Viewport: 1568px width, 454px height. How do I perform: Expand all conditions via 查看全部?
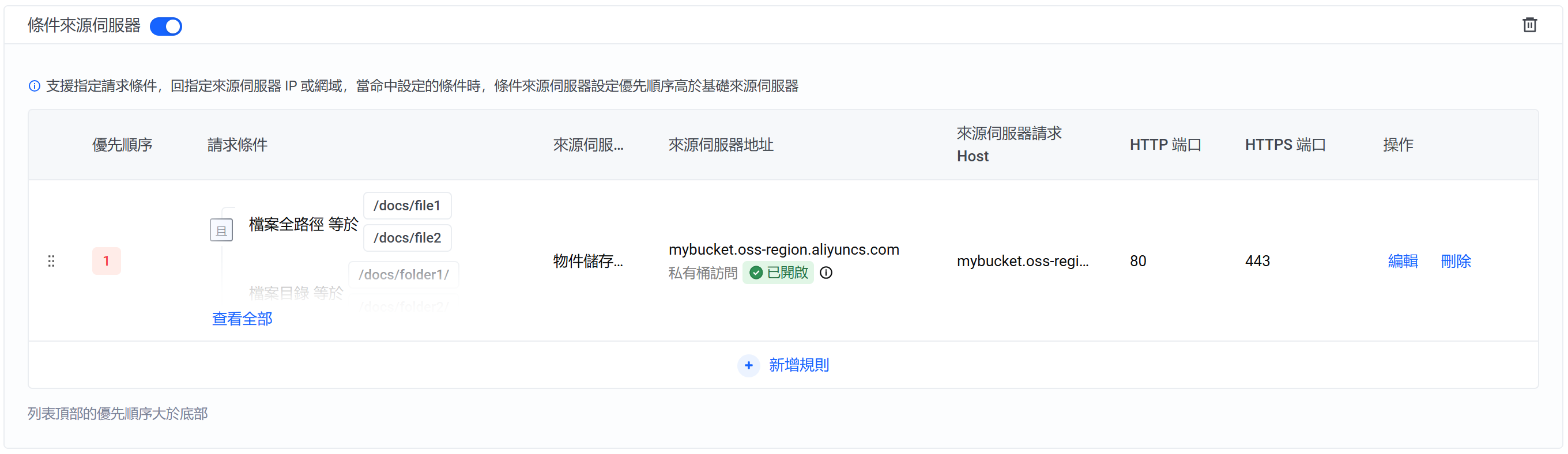point(242,318)
